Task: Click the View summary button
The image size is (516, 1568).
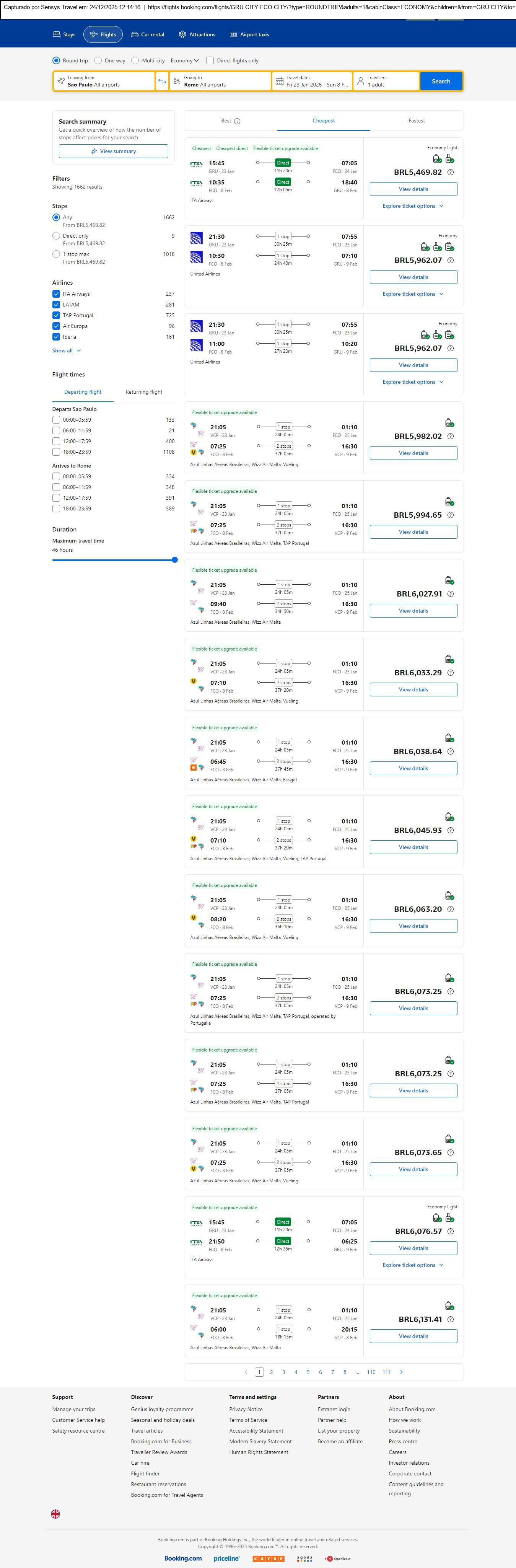Action: pos(113,151)
